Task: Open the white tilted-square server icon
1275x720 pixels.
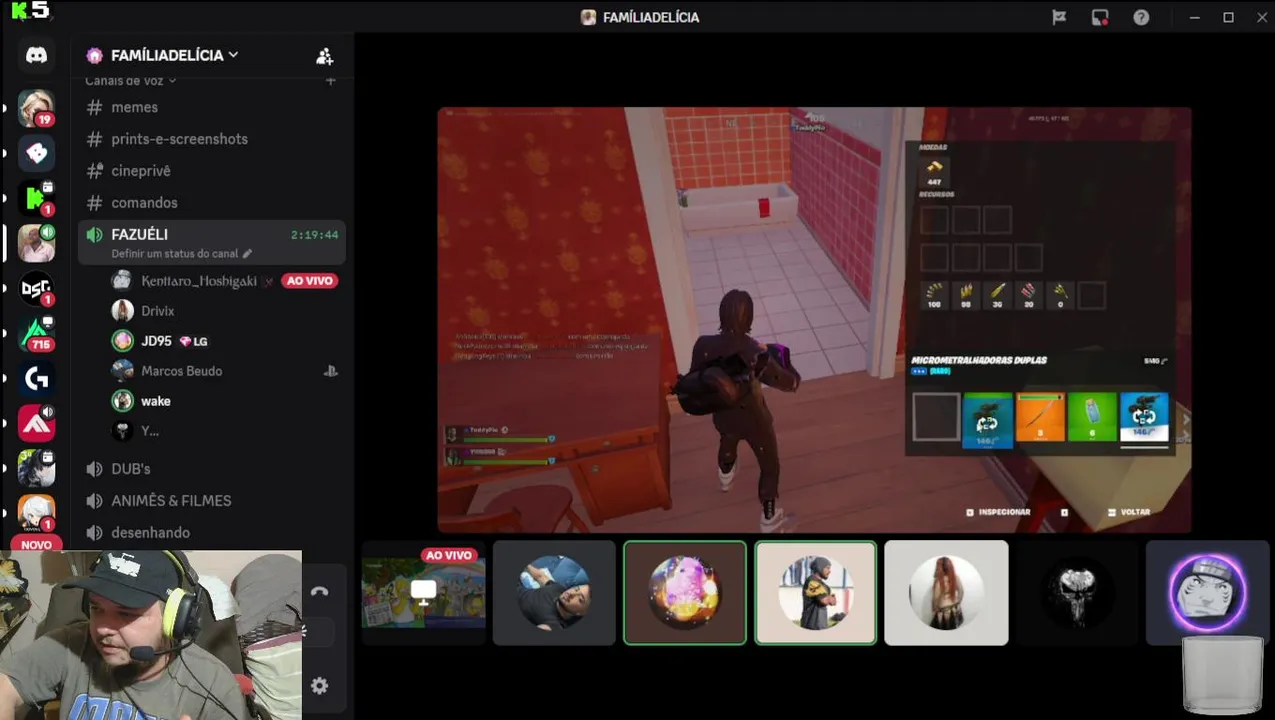Action: click(37, 153)
